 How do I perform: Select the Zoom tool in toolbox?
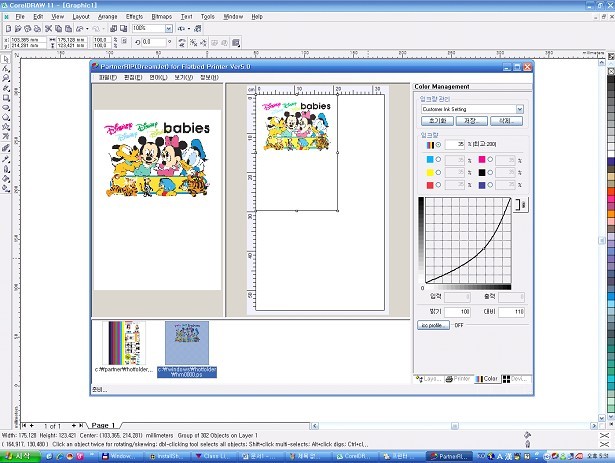pos(5,79)
